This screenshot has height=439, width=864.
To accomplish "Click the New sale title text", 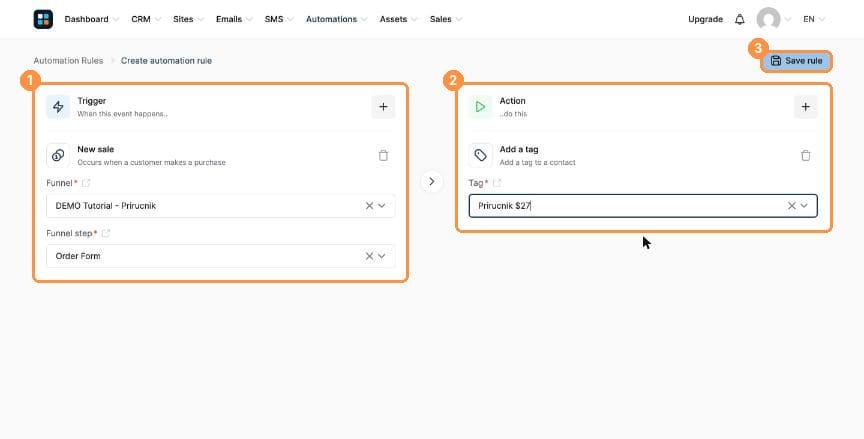I will (x=95, y=149).
